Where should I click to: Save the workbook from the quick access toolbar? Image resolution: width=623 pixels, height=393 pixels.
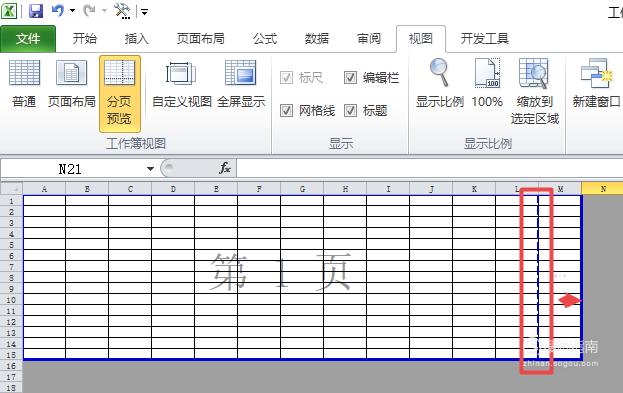[x=36, y=11]
